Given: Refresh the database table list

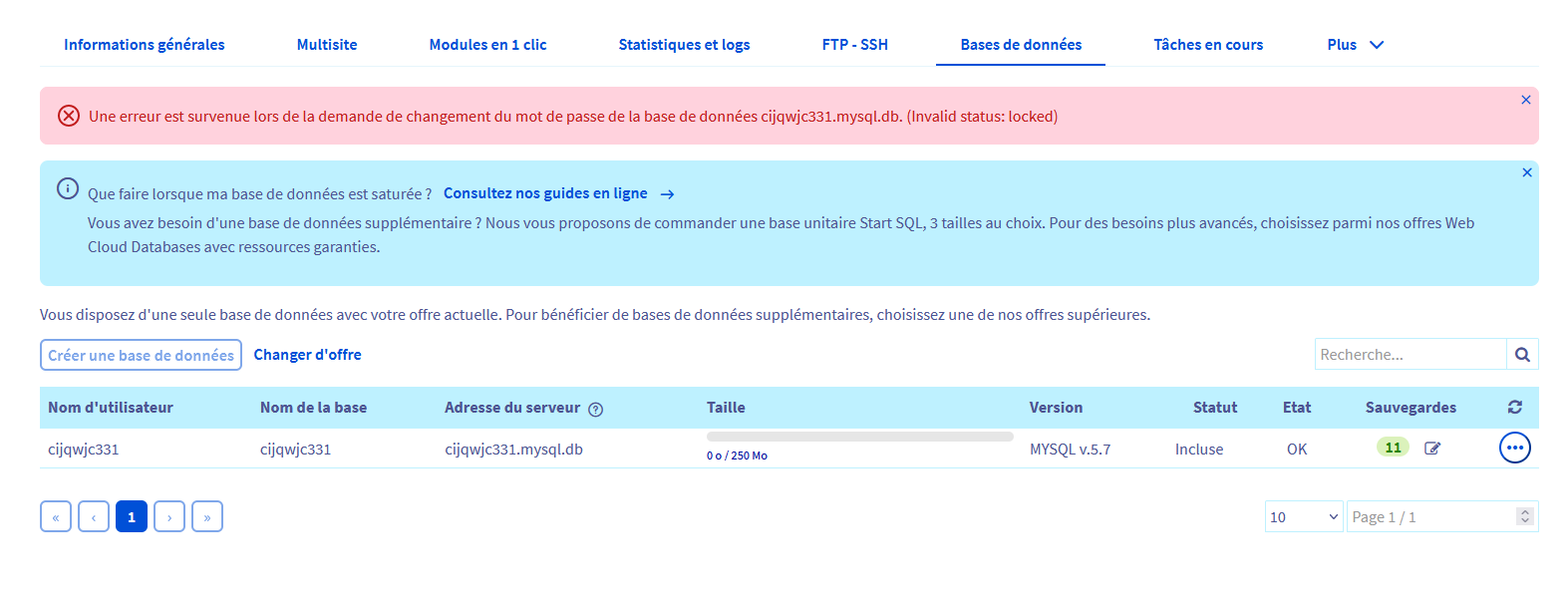Looking at the screenshot, I should (1514, 407).
